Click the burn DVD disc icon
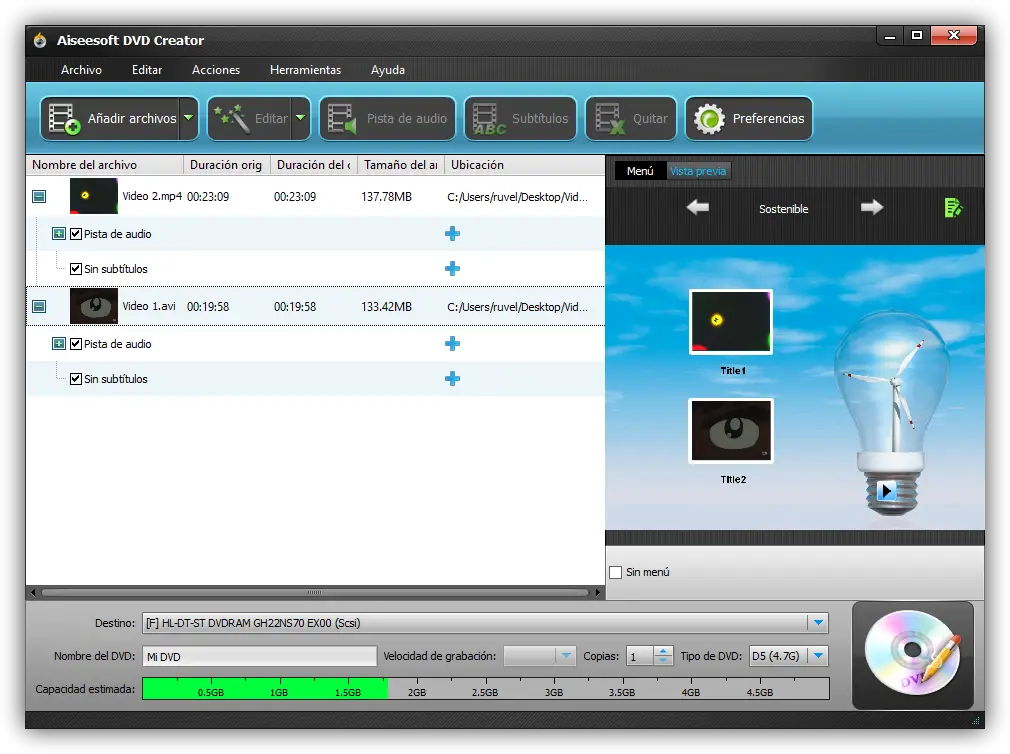This screenshot has width=1010, height=754. (x=912, y=655)
